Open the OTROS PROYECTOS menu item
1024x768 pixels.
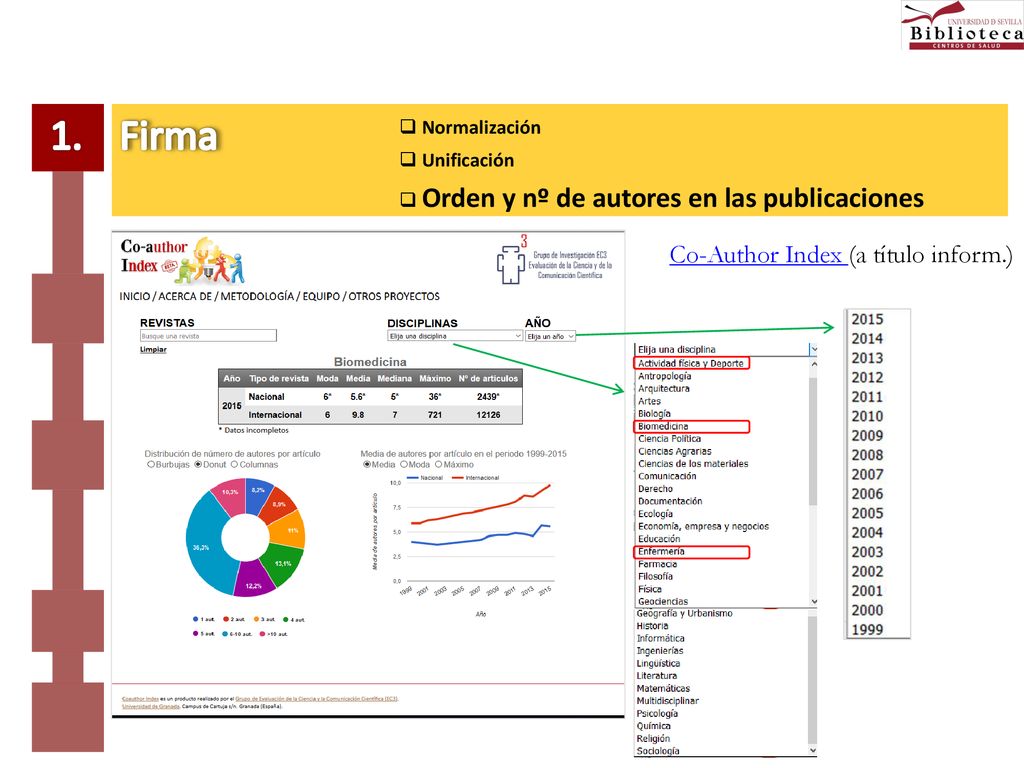click(x=394, y=296)
